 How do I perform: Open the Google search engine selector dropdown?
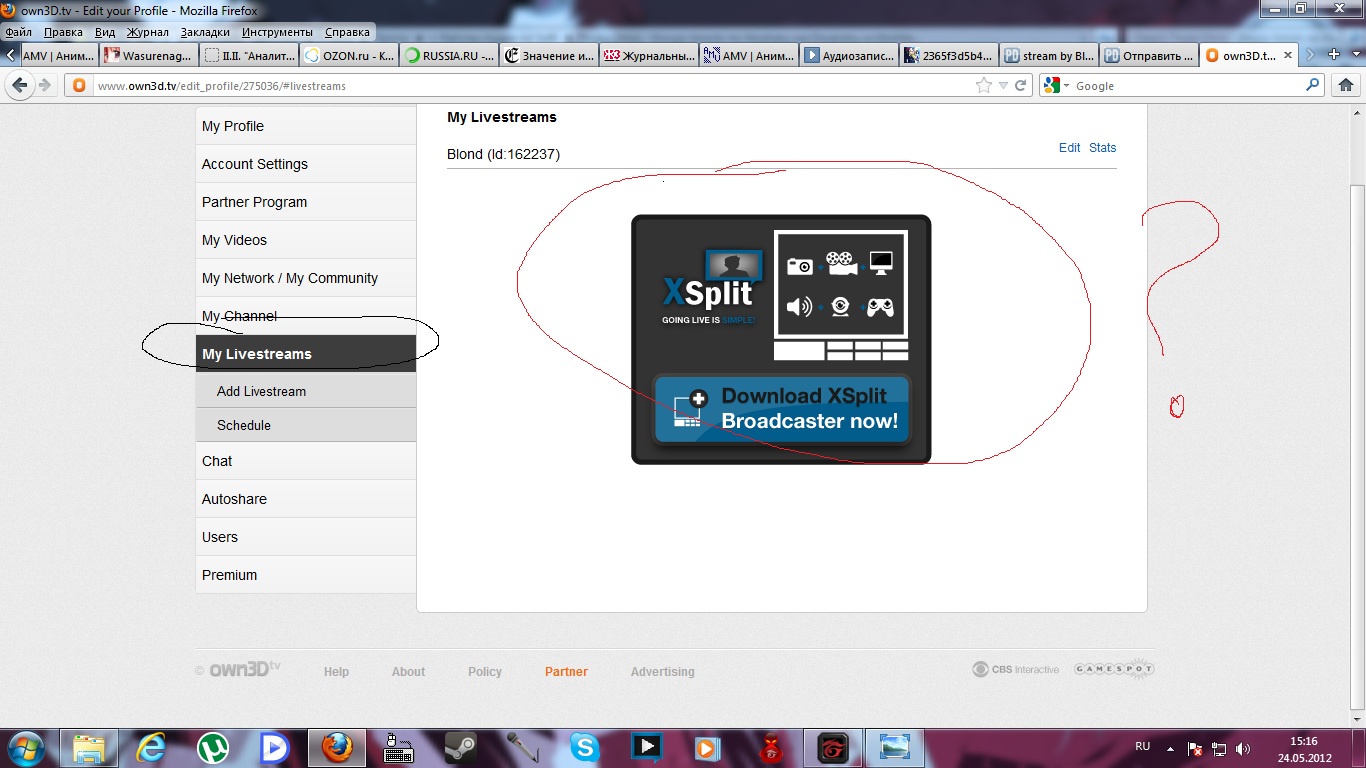click(x=1052, y=85)
